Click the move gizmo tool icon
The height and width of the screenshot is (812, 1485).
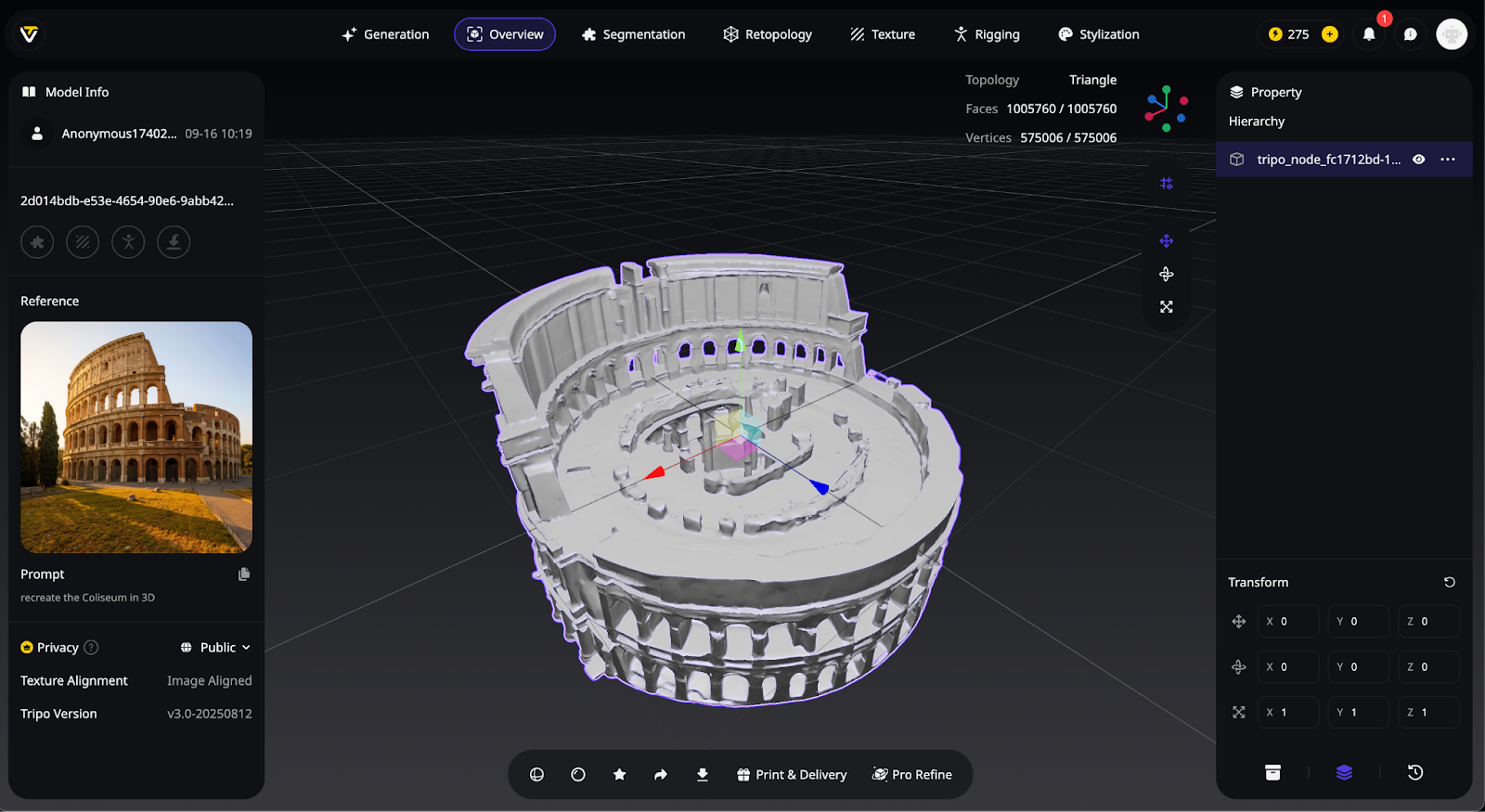[1167, 241]
